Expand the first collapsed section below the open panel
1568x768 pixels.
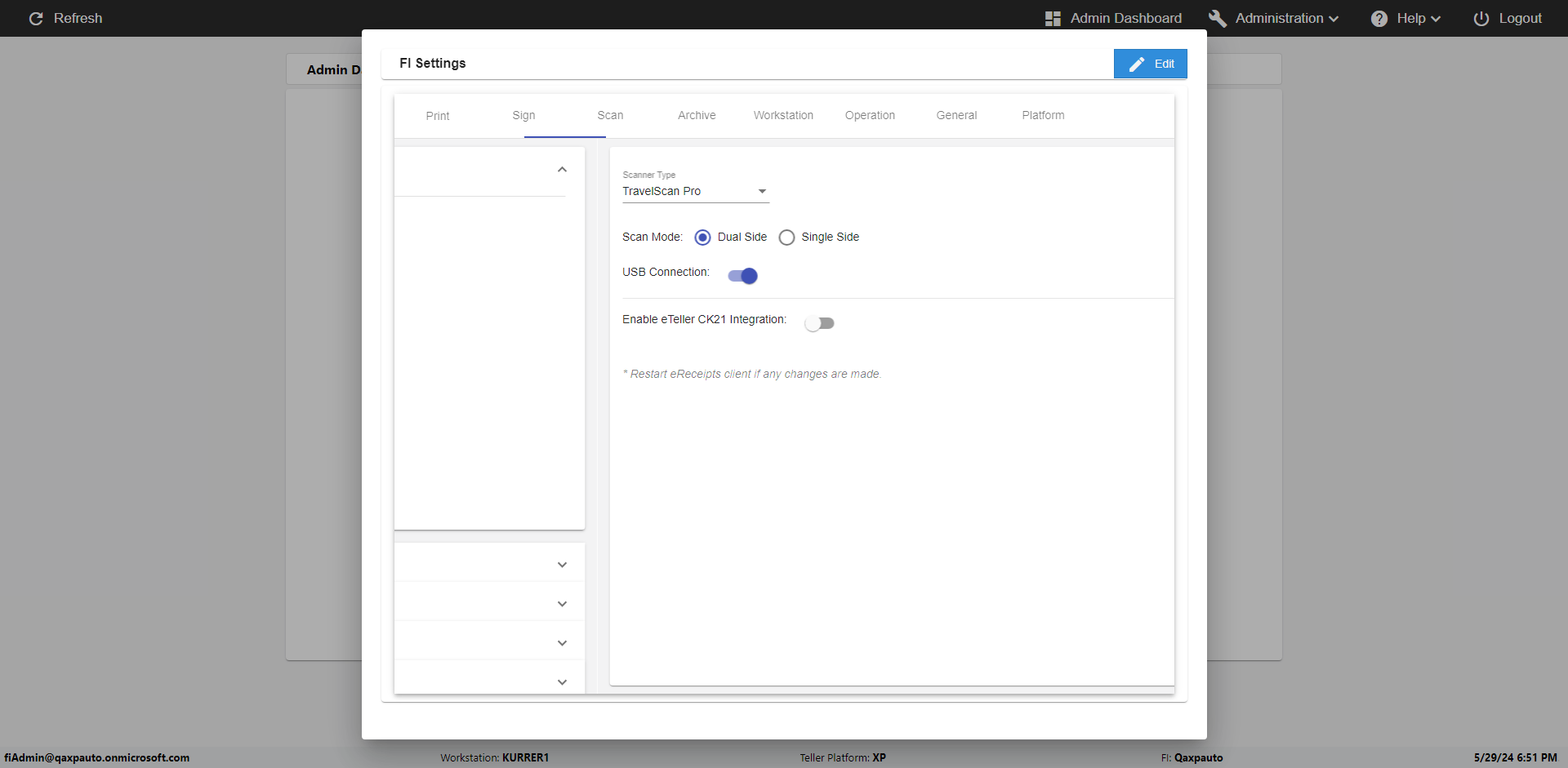tap(562, 565)
